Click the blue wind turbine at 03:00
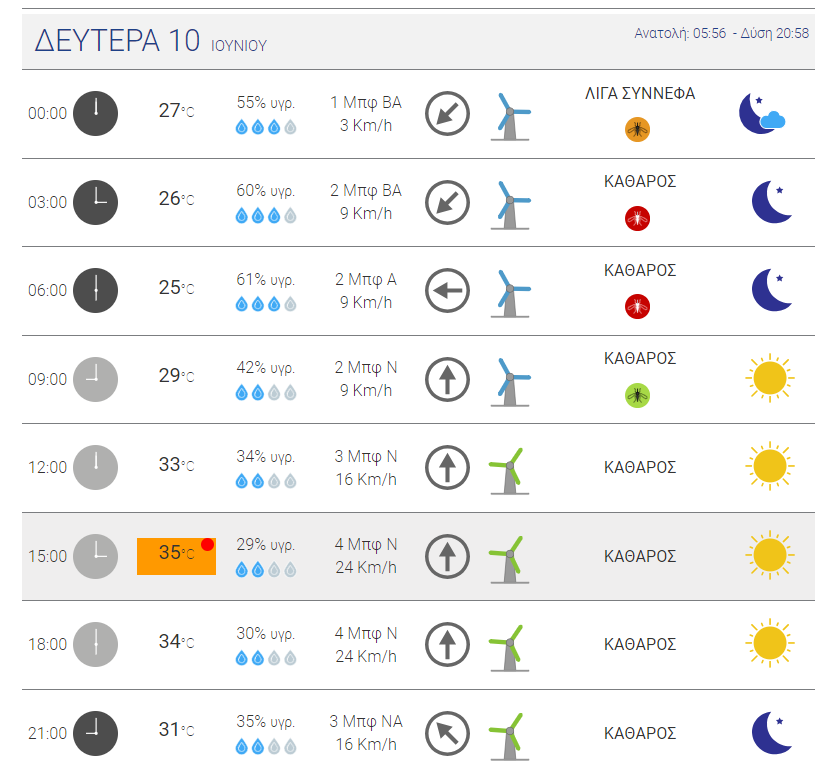The image size is (831, 775). pos(511,202)
